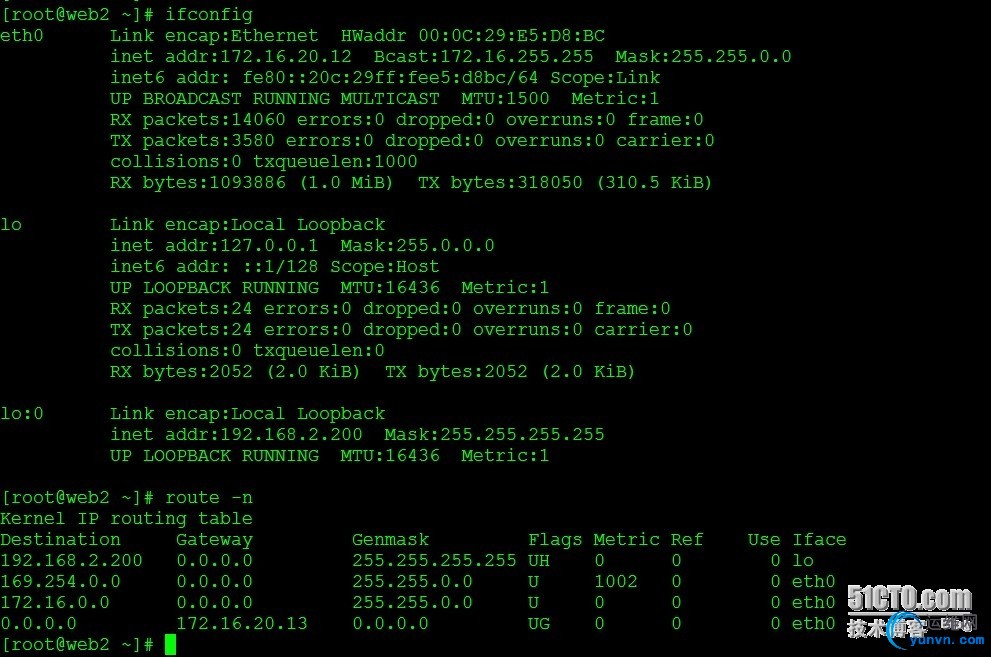Click the eth0 interface name
991x657 pixels.
[21, 35]
